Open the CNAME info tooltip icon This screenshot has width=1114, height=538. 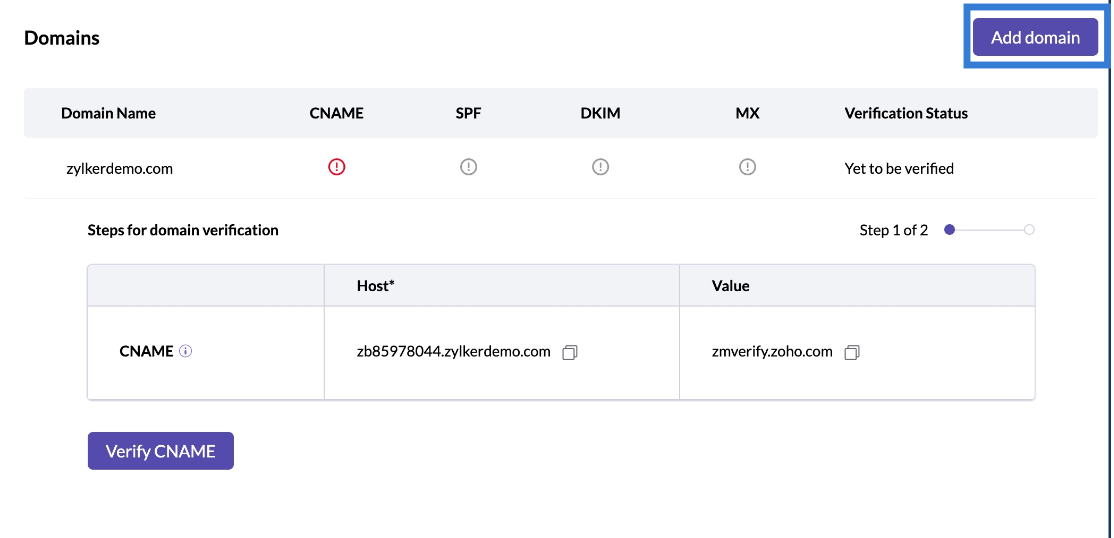pyautogui.click(x=186, y=351)
